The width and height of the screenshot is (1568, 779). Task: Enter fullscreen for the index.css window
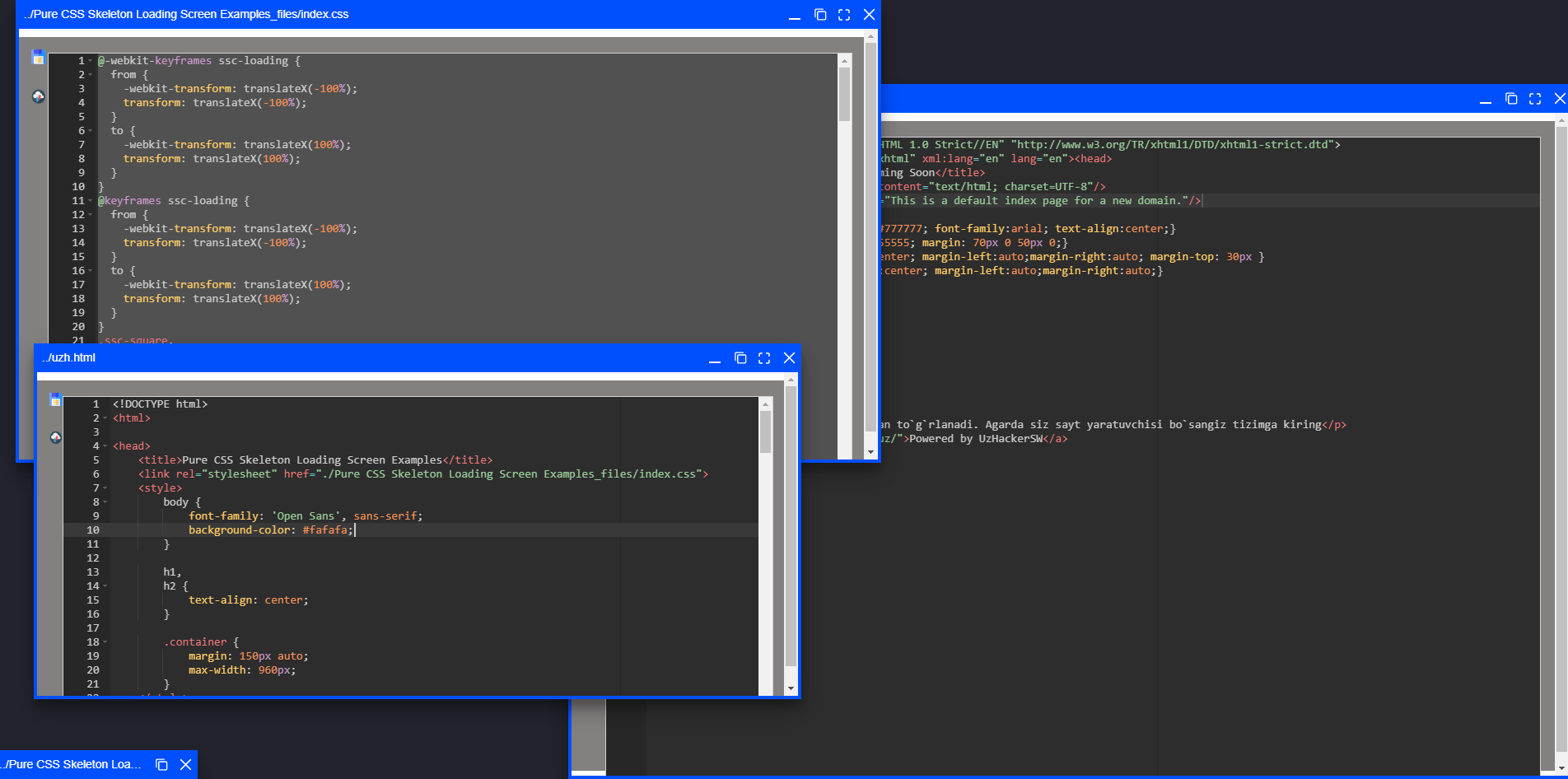[x=844, y=15]
